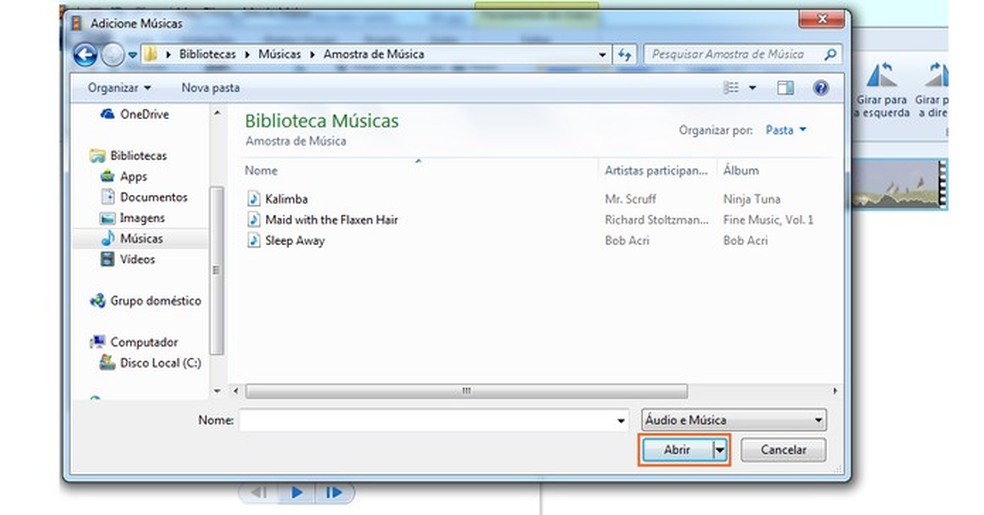Open the Vídeos library
984x515 pixels.
tap(128, 259)
